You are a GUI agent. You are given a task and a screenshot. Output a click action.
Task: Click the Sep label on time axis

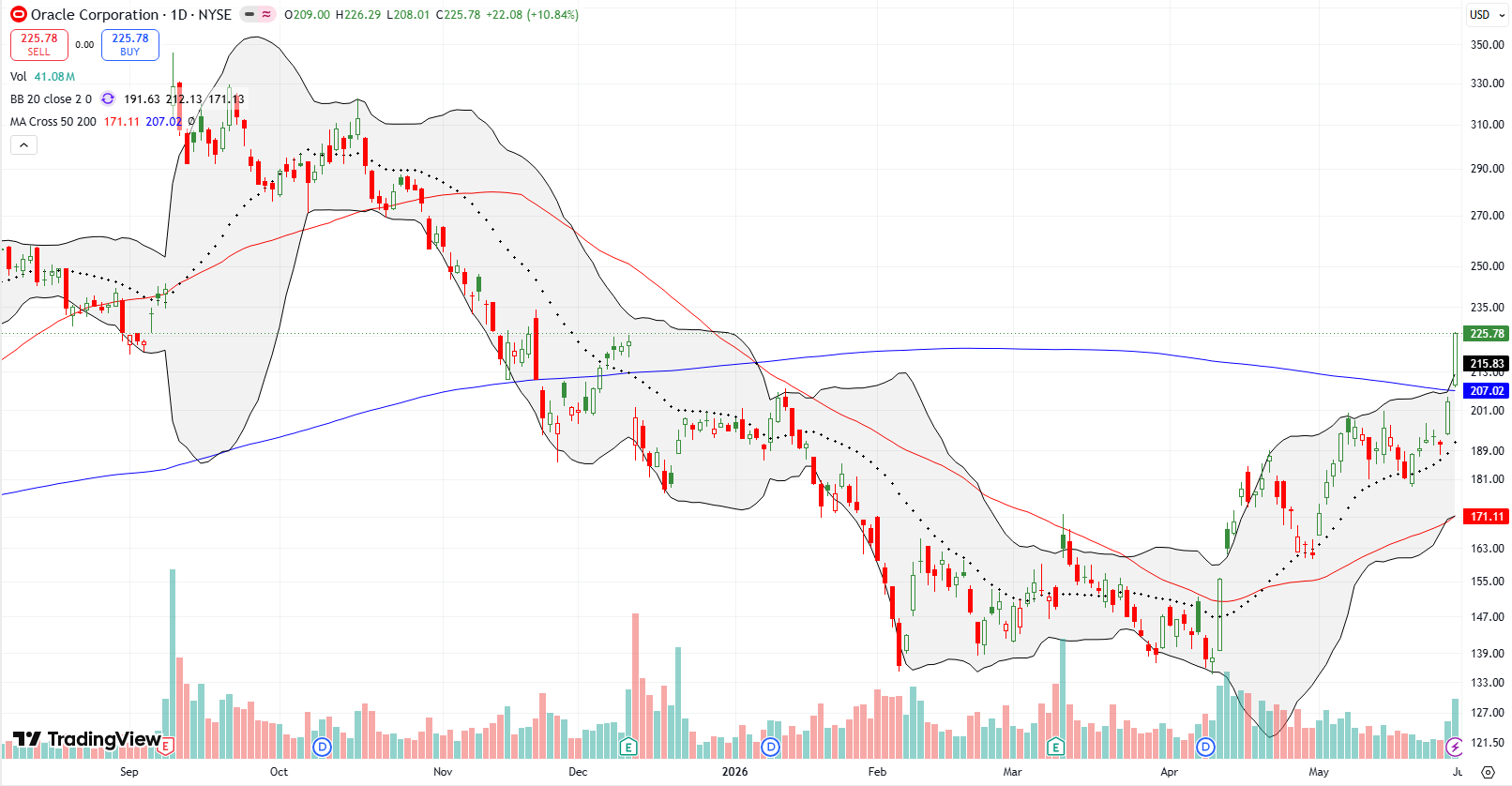coord(129,772)
